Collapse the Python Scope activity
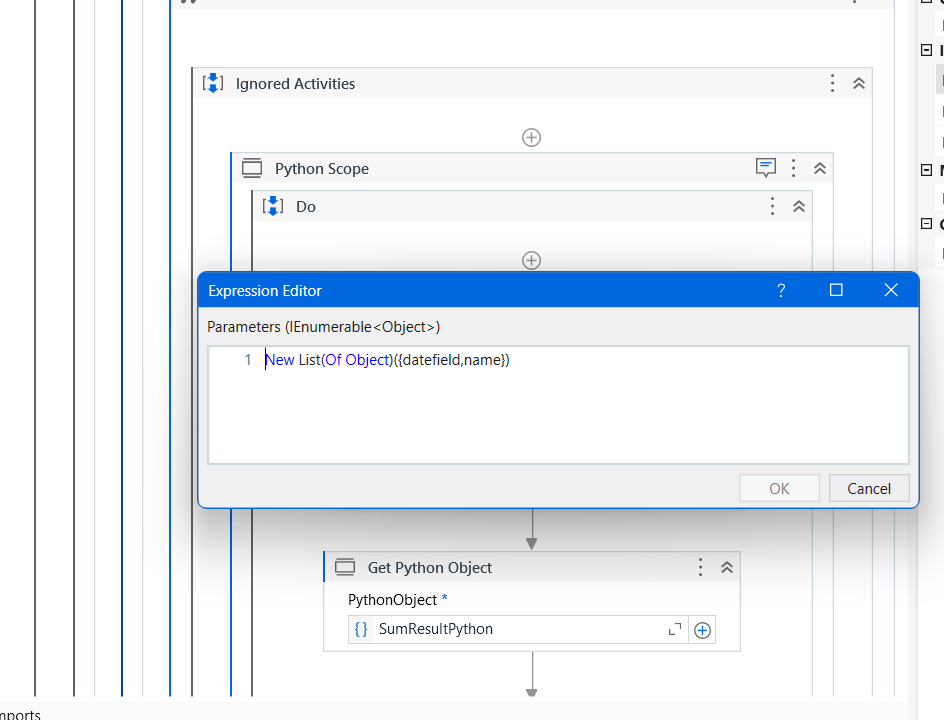Viewport: 944px width, 720px height. tap(819, 168)
